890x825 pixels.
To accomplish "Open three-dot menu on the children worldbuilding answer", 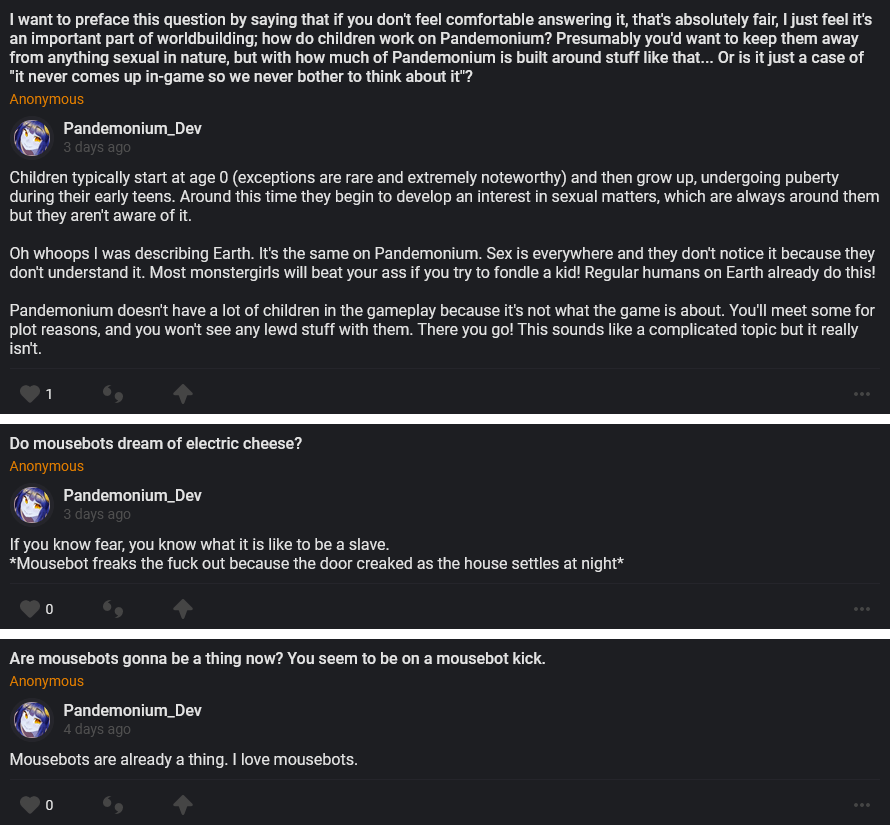I will [x=862, y=394].
